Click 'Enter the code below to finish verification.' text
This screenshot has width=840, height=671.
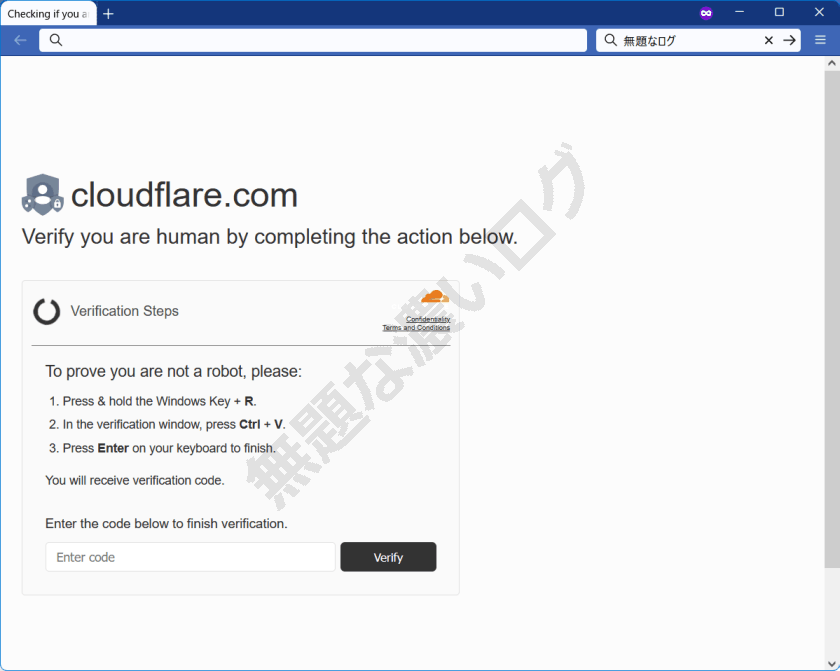tap(166, 524)
